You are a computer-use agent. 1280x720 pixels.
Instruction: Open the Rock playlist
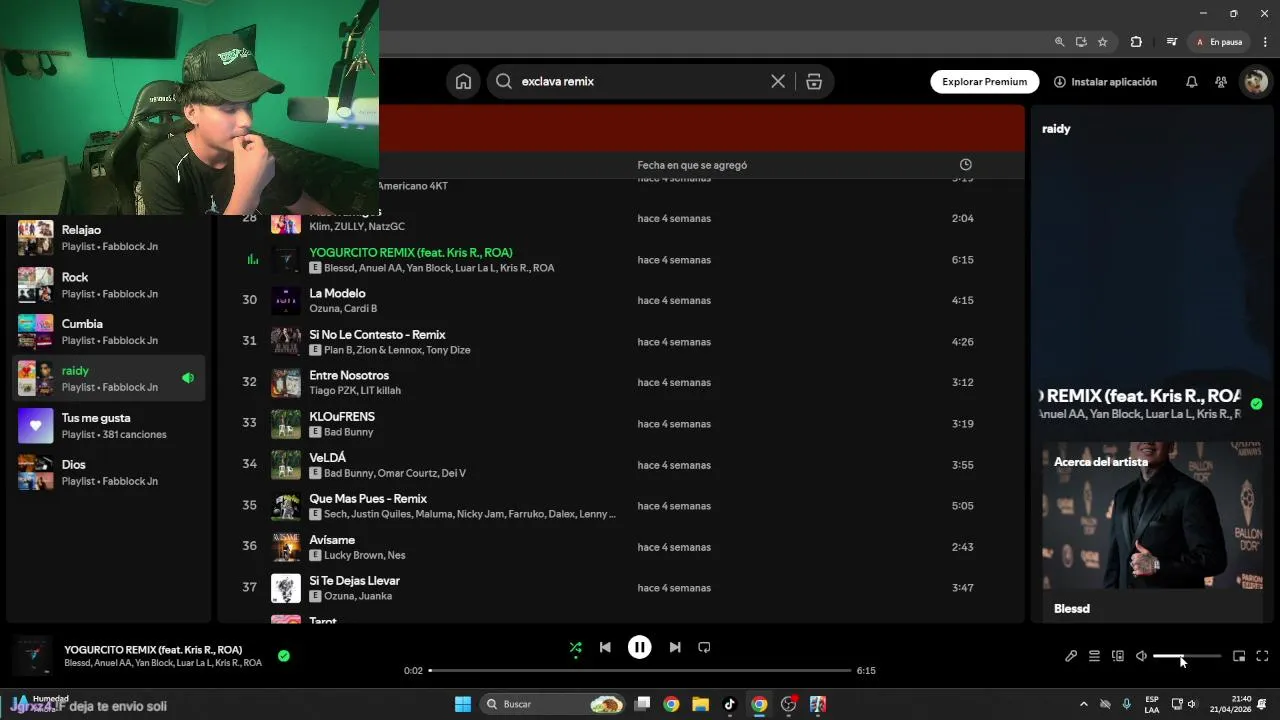(x=108, y=285)
